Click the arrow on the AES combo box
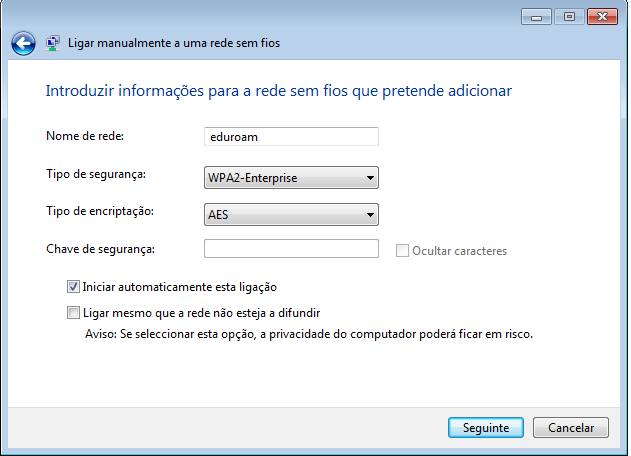The height and width of the screenshot is (456, 631). pos(370,215)
